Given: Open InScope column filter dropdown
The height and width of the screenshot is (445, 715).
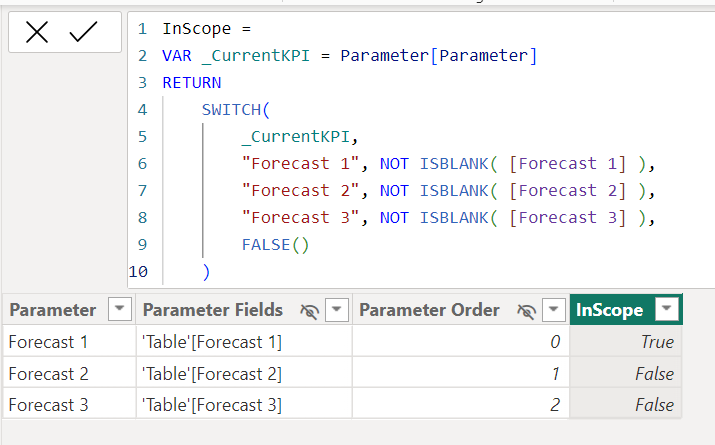Looking at the screenshot, I should click(666, 310).
